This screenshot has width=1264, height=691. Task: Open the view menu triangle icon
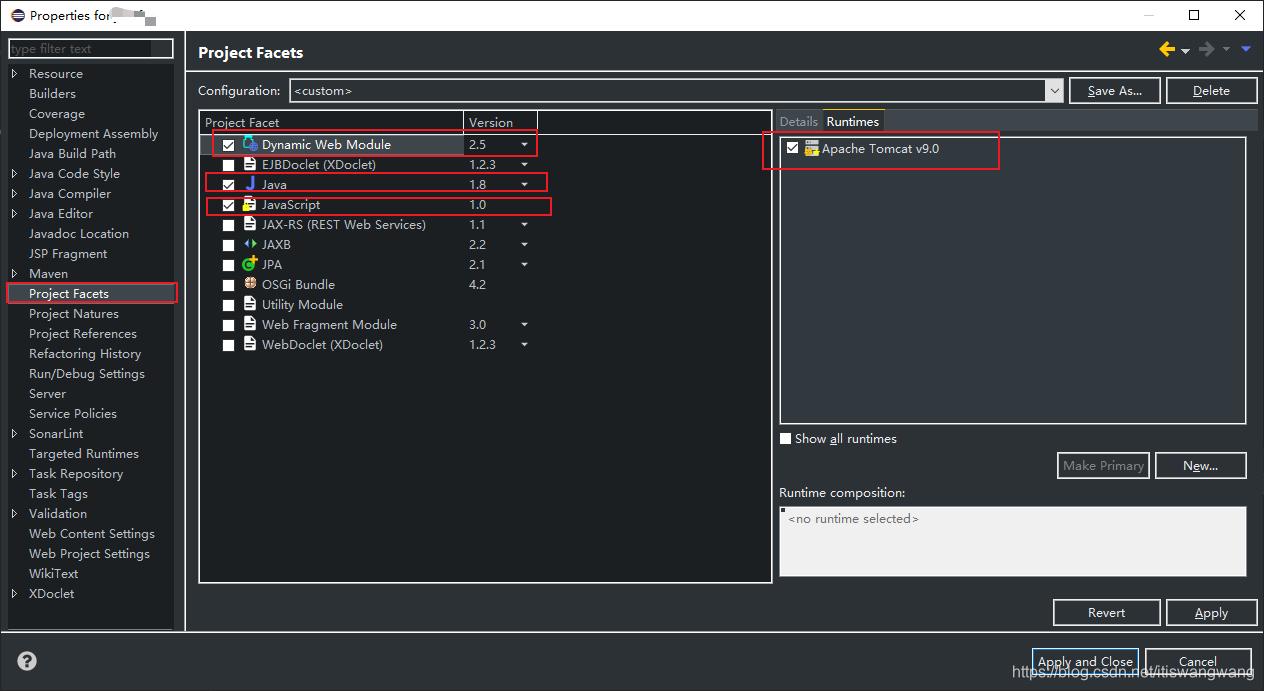(1246, 49)
